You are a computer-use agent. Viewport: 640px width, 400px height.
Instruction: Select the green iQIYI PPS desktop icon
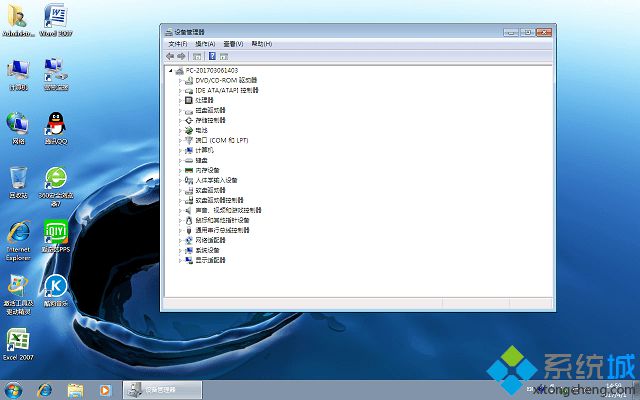pyautogui.click(x=56, y=236)
